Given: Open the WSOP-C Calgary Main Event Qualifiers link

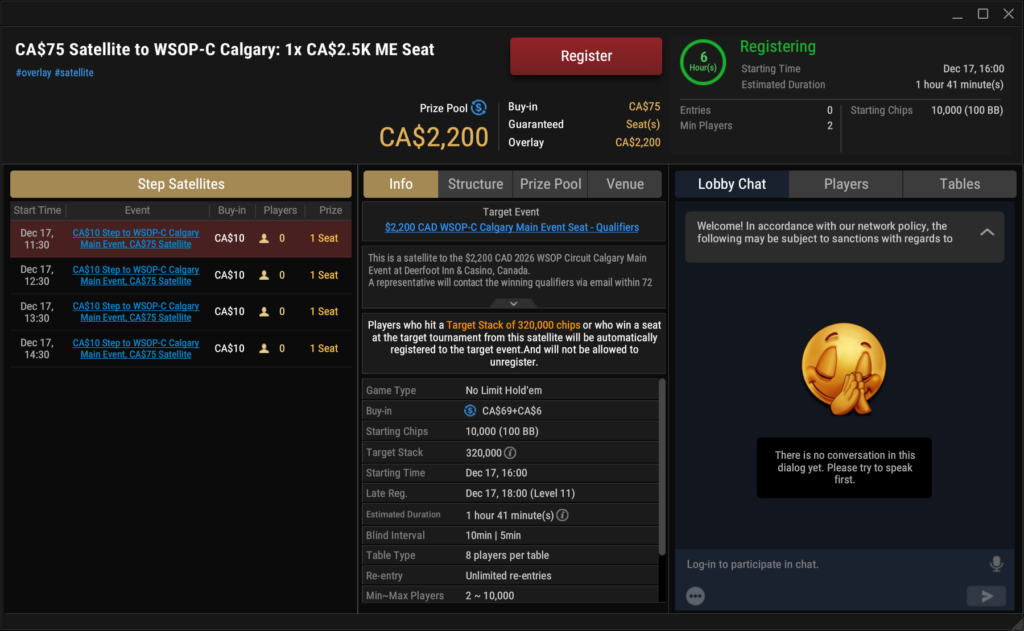Looking at the screenshot, I should tap(511, 227).
